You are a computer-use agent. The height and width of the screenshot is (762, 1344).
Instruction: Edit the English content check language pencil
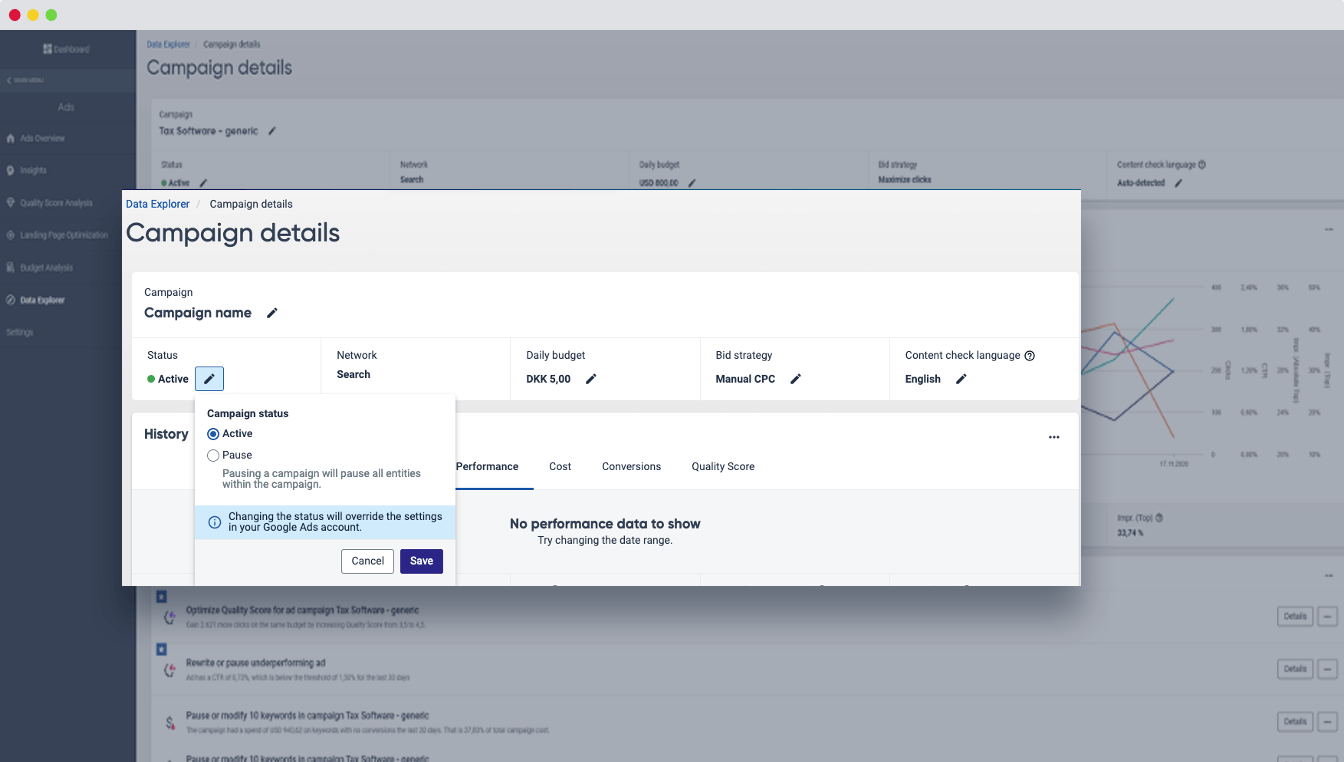click(x=961, y=379)
